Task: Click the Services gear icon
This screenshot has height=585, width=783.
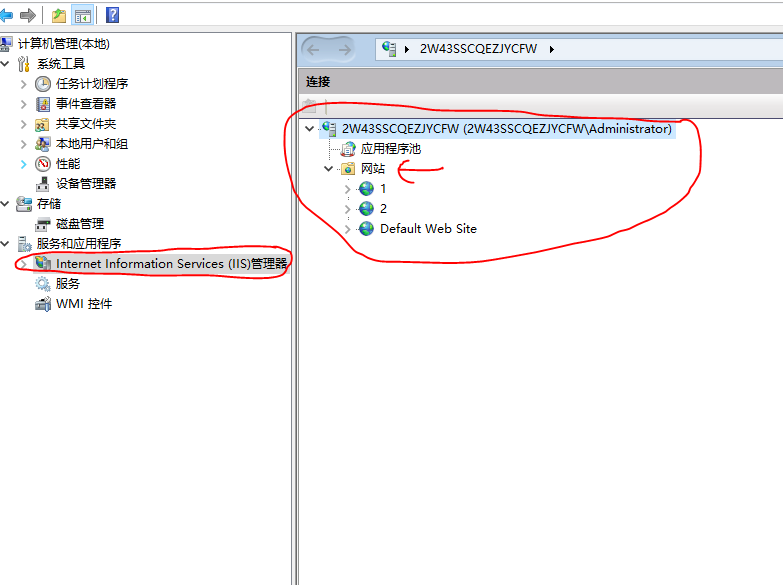Action: [x=43, y=284]
